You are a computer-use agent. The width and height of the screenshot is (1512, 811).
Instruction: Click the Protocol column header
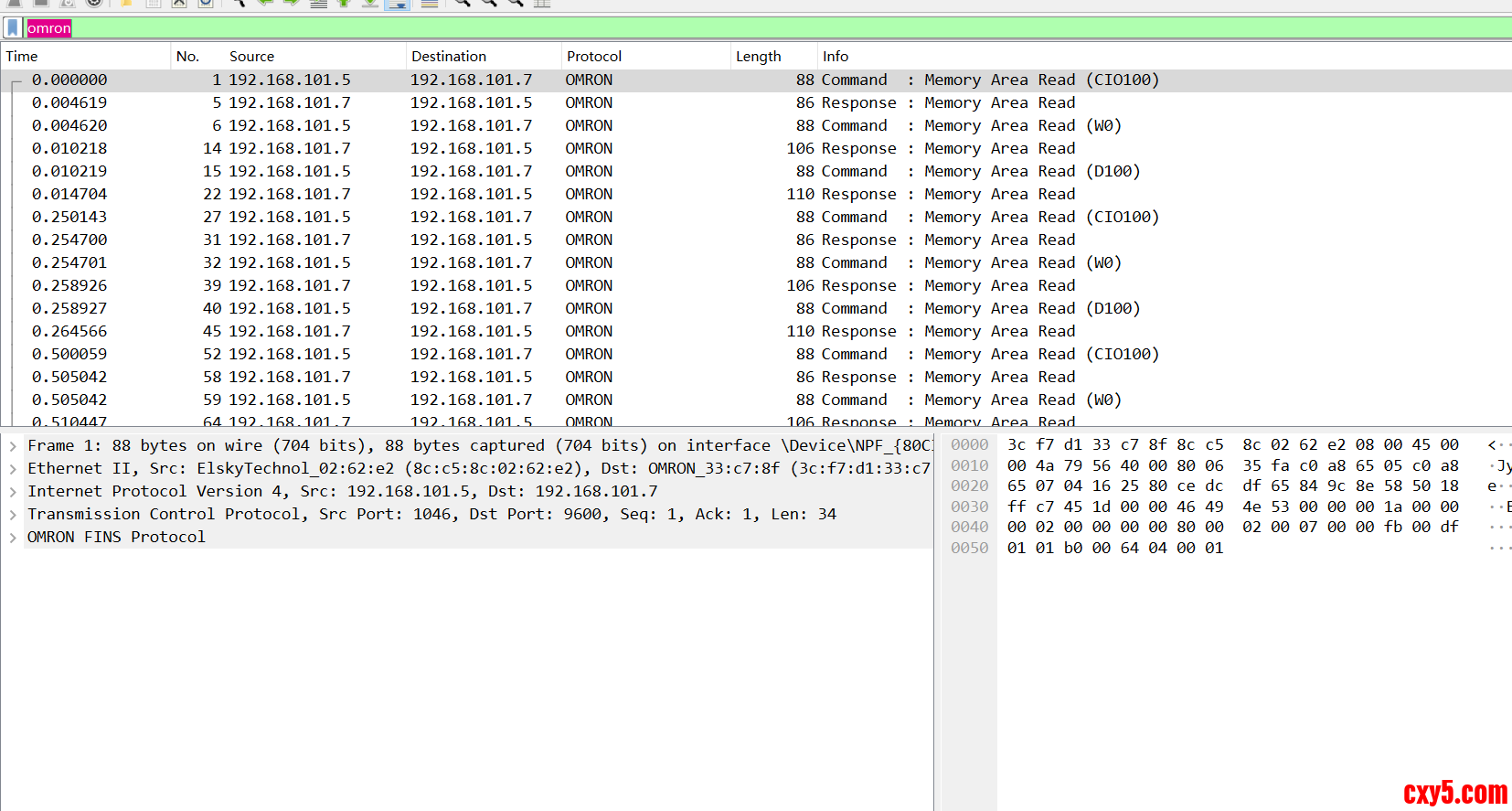pos(594,57)
